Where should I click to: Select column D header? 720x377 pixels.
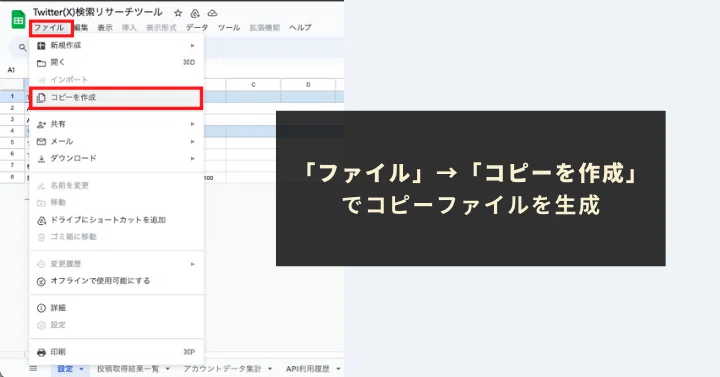(308, 84)
